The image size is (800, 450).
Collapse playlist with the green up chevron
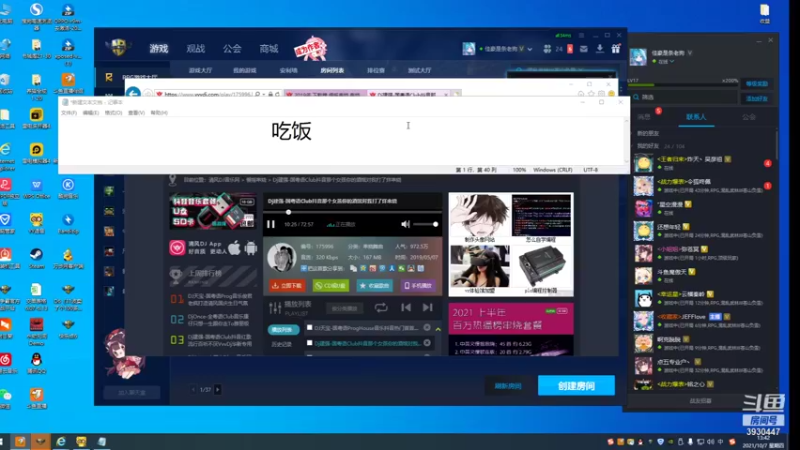click(438, 330)
